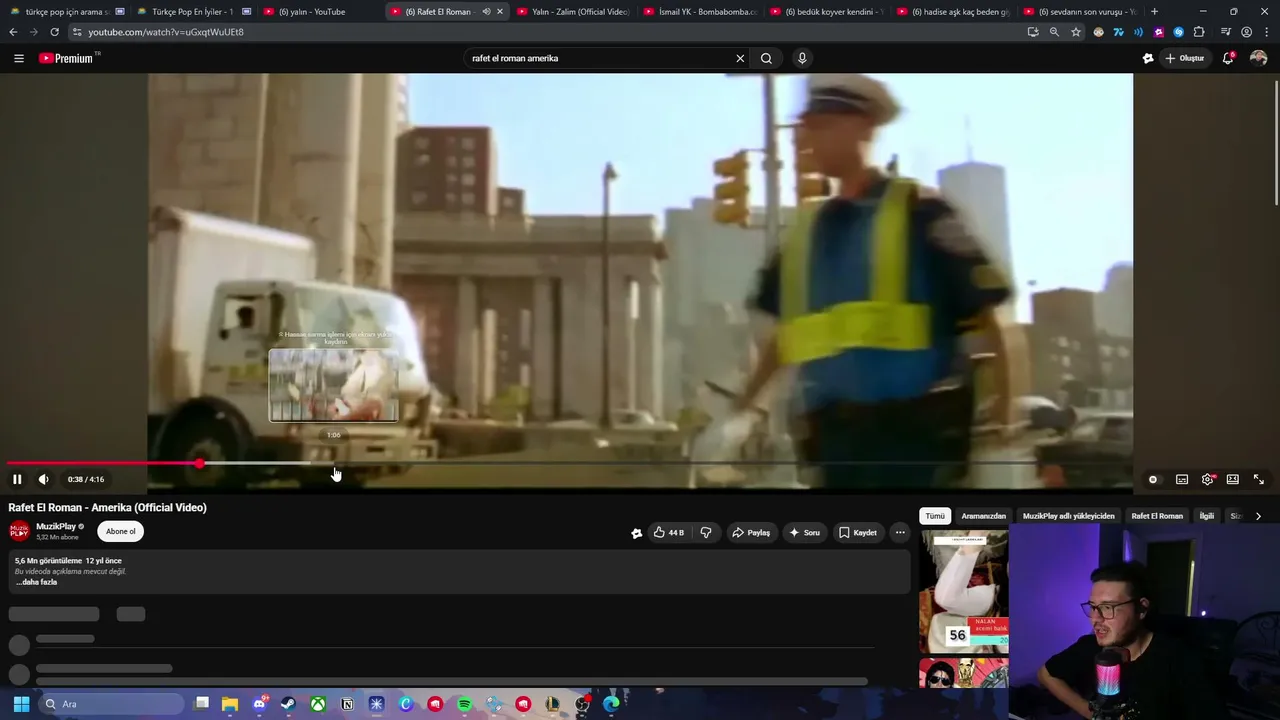Open the account avatar menu
This screenshot has width=1280, height=720.
click(x=1259, y=58)
